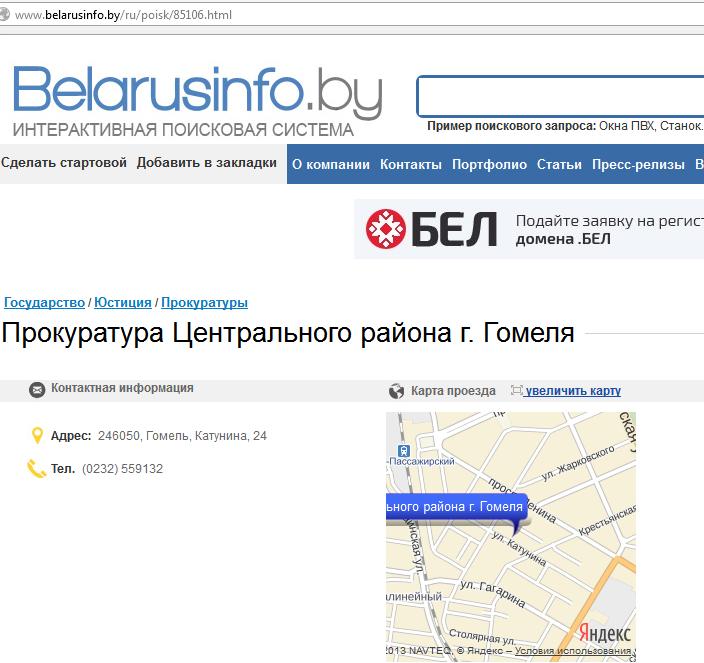Go to the Контакты page

(410, 165)
